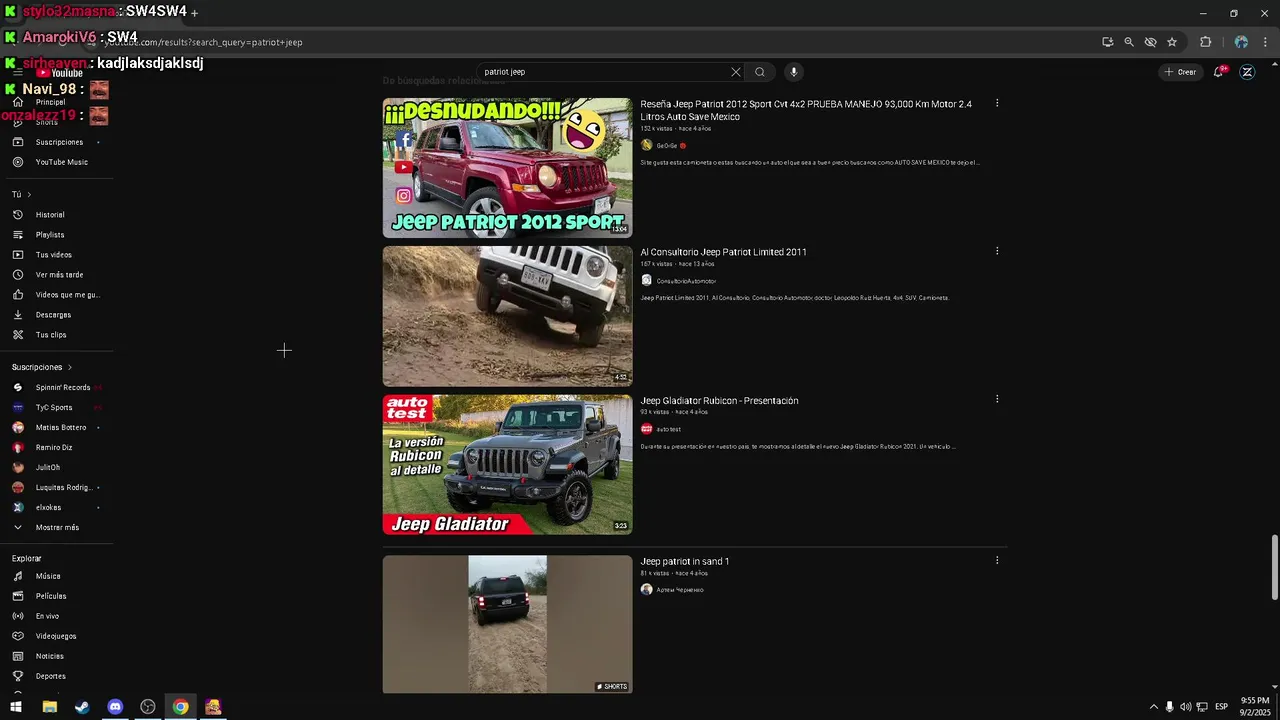Expand Mostrar más subscriptions
Viewport: 1280px width, 720px height.
point(57,528)
